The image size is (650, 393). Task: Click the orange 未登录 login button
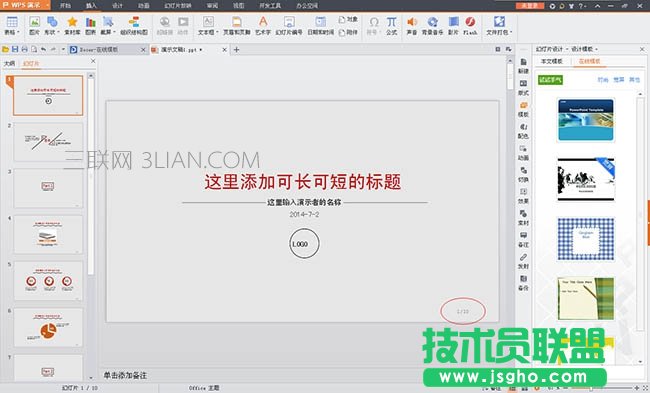click(530, 6)
